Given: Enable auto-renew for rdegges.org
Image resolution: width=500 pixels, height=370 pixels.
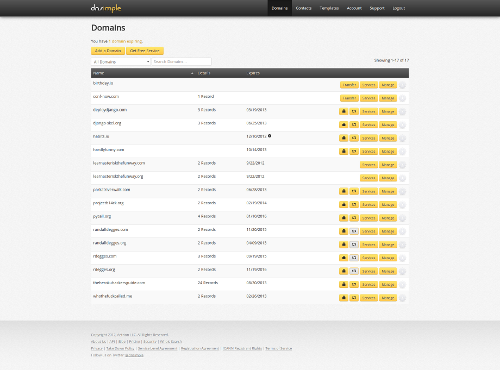Looking at the screenshot, I should (354, 271).
